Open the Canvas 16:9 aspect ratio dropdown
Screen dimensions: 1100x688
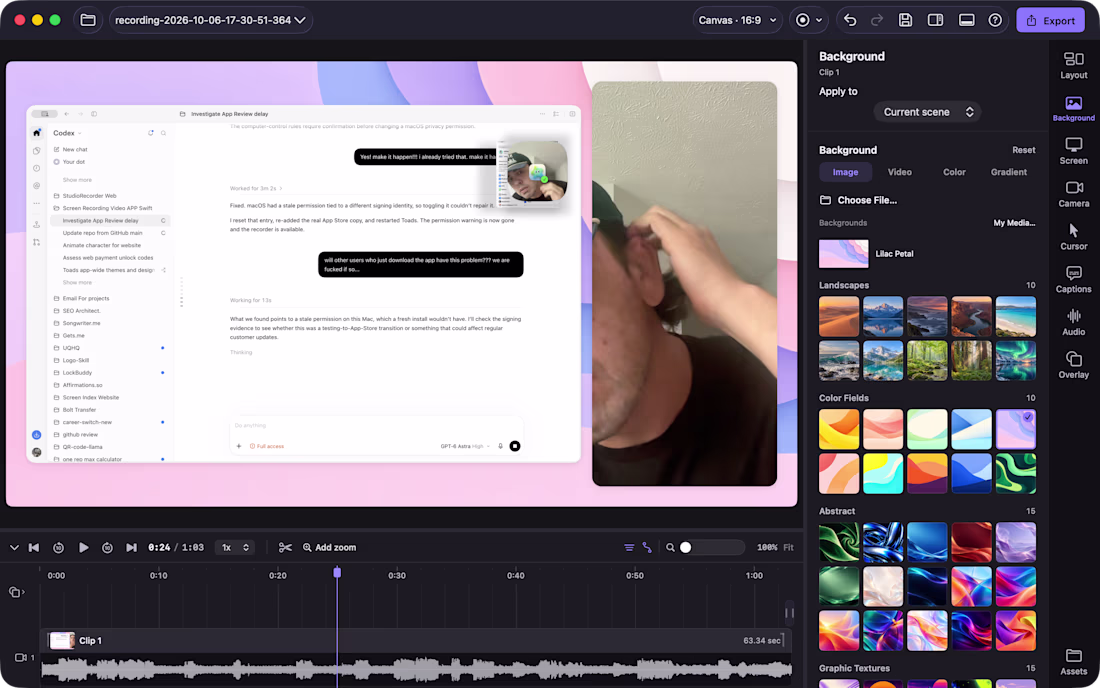737,20
